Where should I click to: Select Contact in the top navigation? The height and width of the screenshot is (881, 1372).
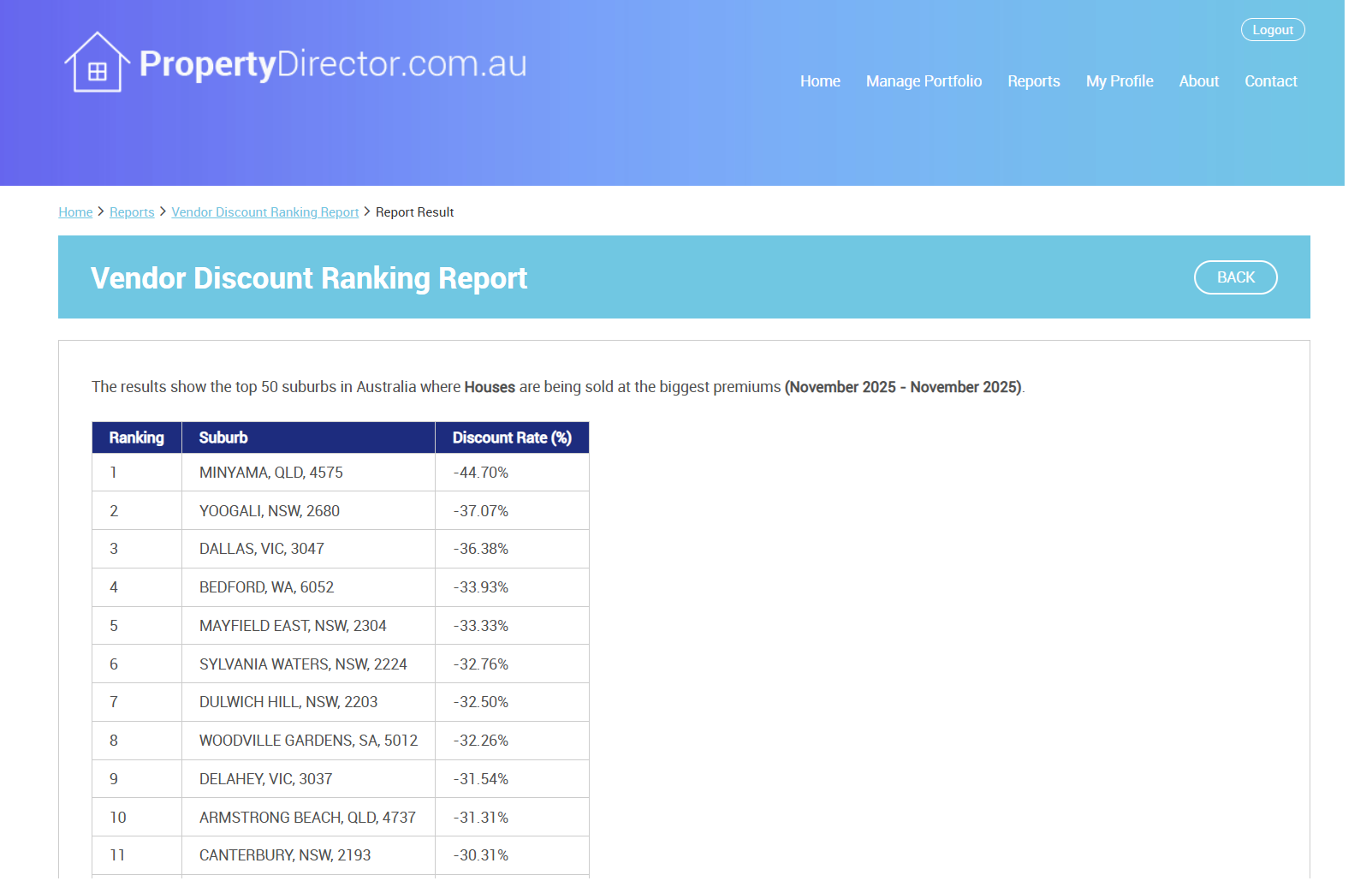[1270, 81]
